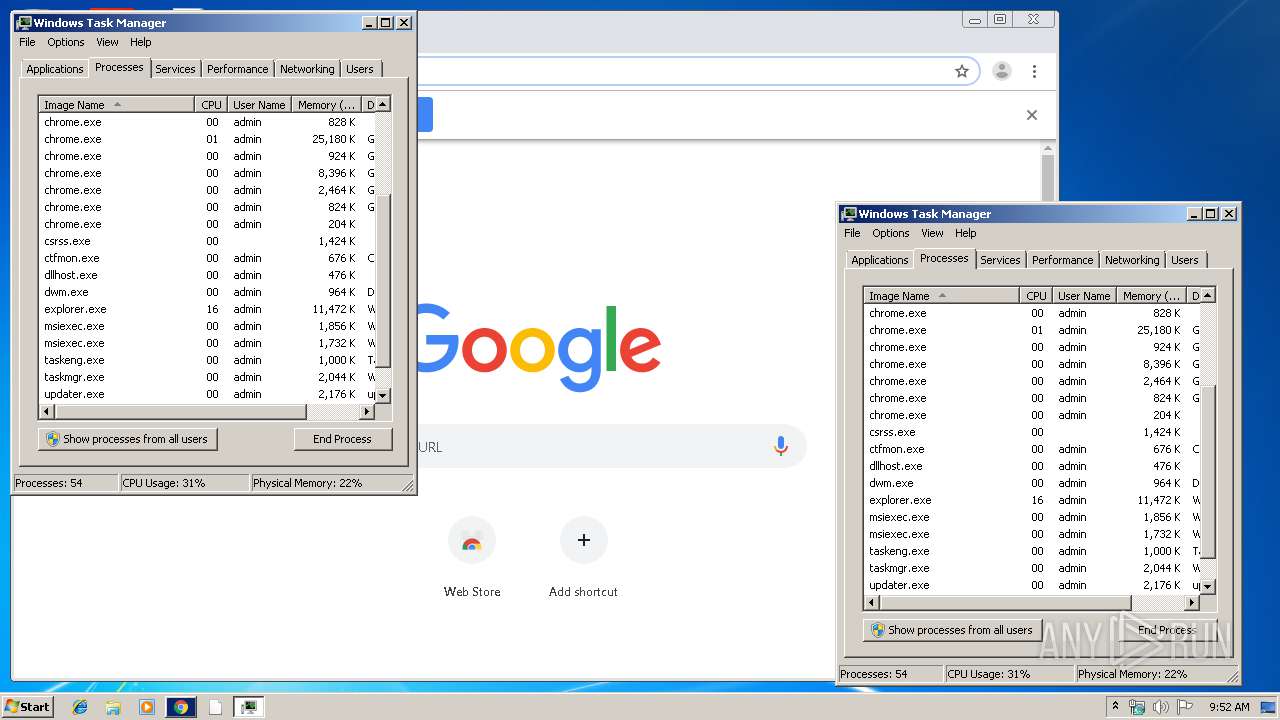The image size is (1280, 720).
Task: Open Help menu in right Task Manager
Action: tap(966, 233)
